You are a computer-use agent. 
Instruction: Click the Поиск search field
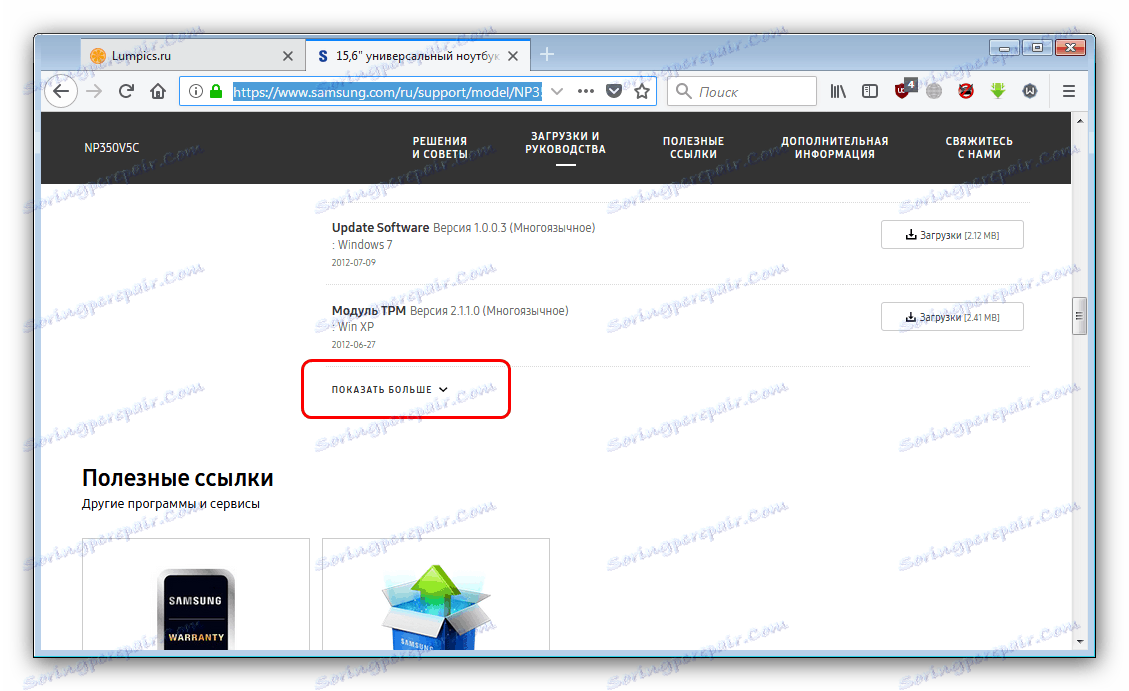point(742,91)
